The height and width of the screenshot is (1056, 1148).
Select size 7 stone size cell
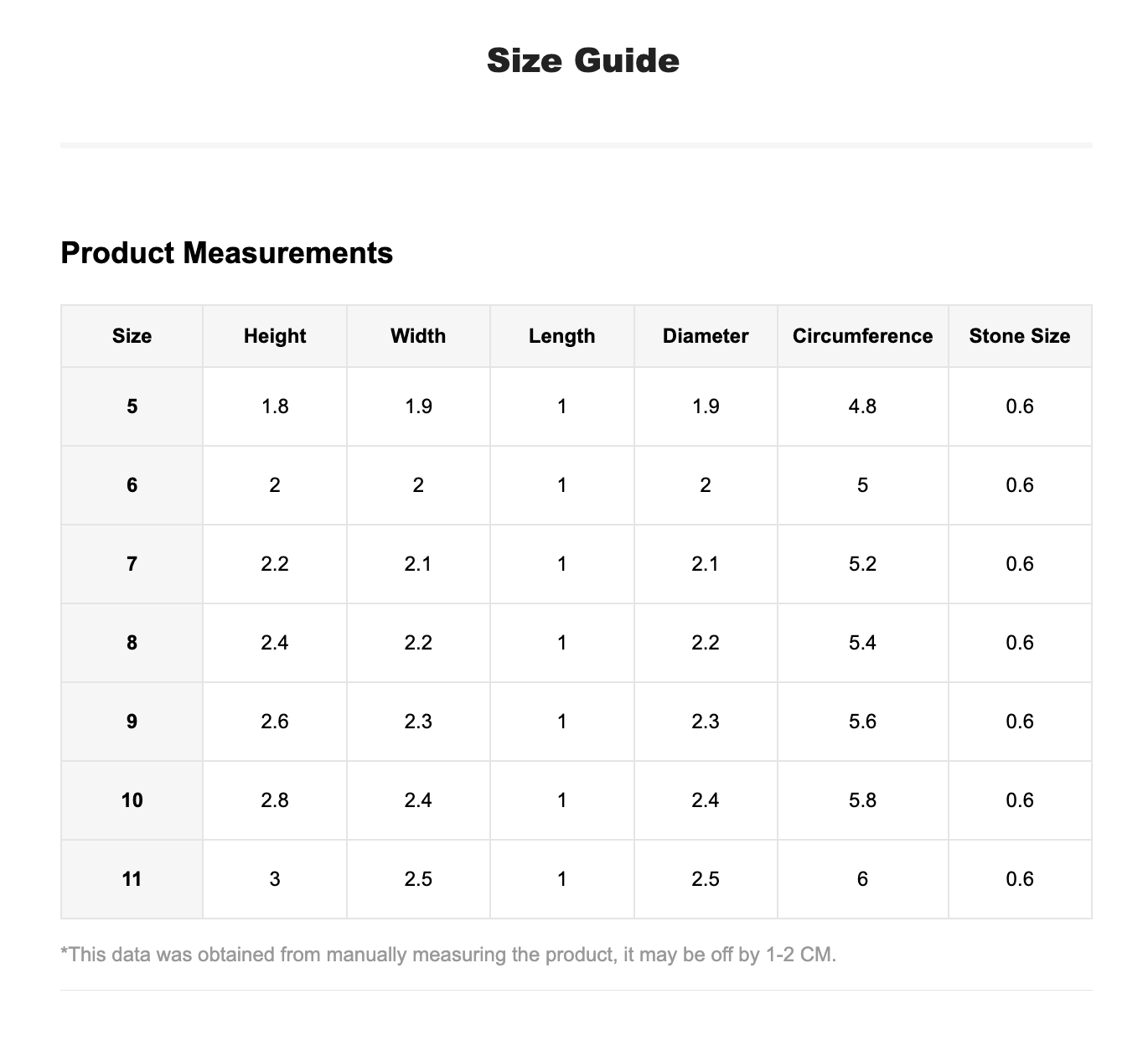pyautogui.click(x=1020, y=564)
